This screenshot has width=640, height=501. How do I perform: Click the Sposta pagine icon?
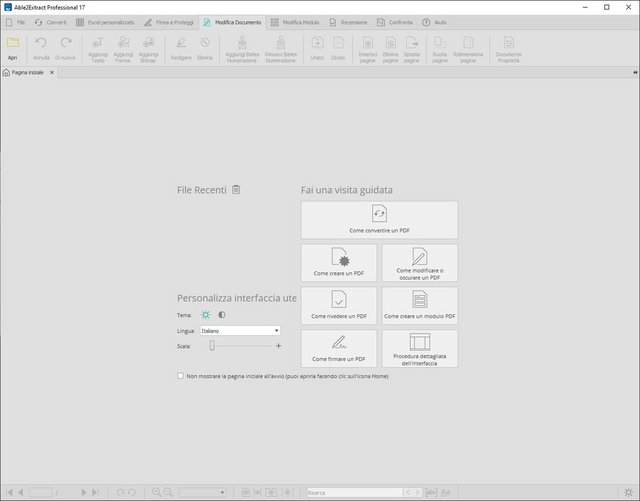(x=412, y=43)
